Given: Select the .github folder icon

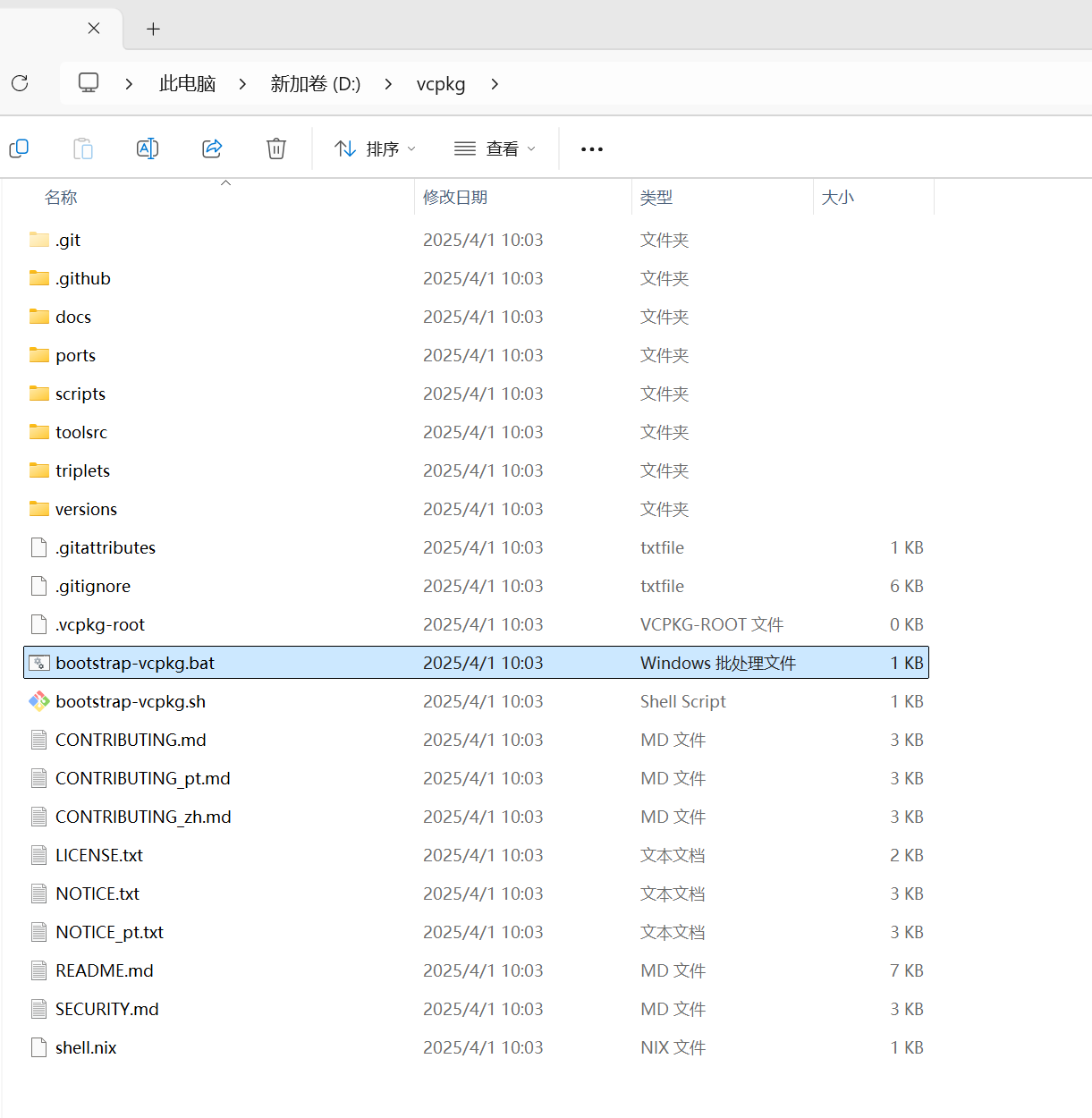Looking at the screenshot, I should 39,277.
